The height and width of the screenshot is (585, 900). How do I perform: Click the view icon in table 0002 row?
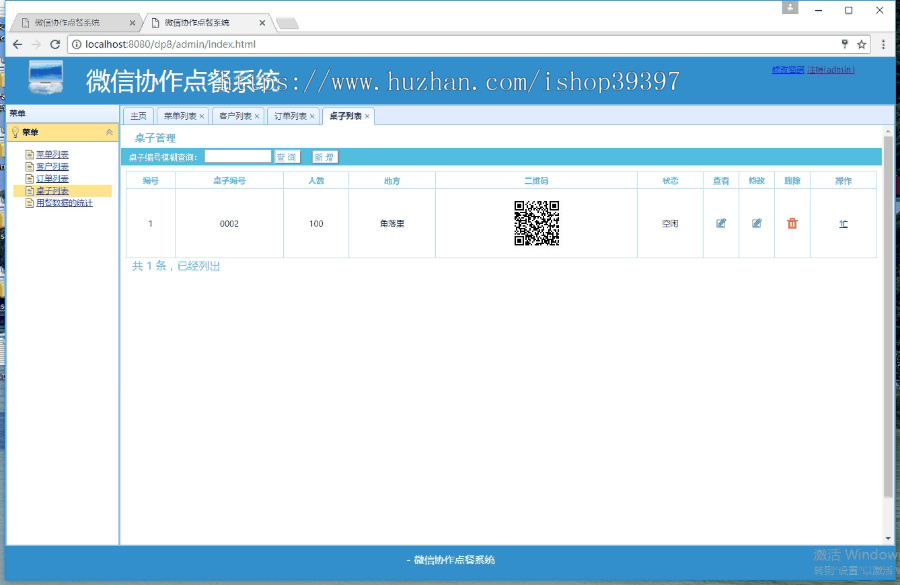pos(721,223)
